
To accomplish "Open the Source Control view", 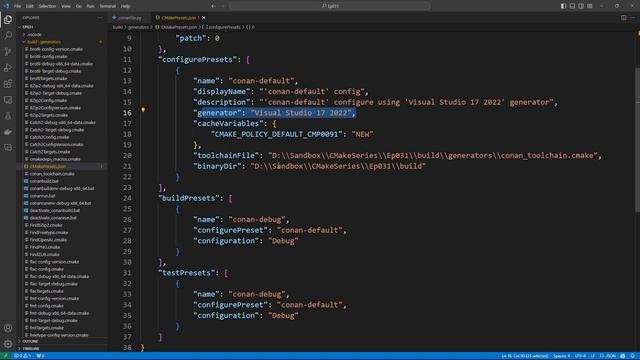I will pyautogui.click(x=8, y=51).
